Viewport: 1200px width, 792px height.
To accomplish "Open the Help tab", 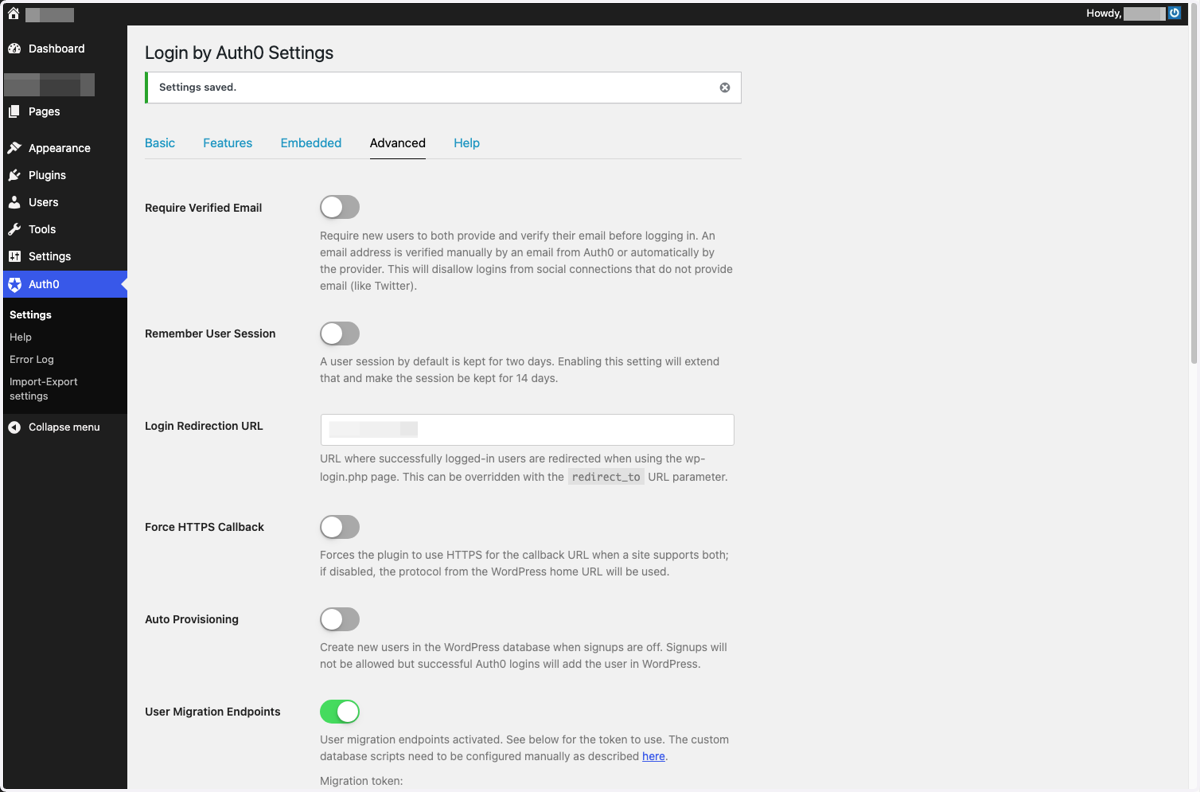I will [467, 143].
